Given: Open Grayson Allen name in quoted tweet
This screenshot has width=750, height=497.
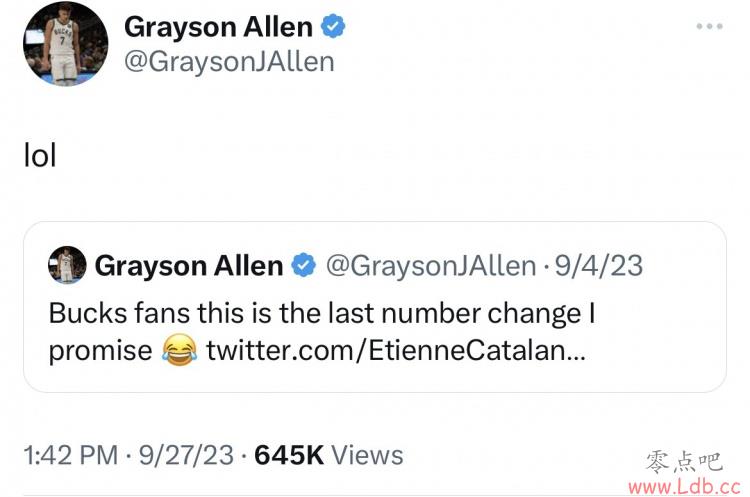Looking at the screenshot, I should point(189,265).
